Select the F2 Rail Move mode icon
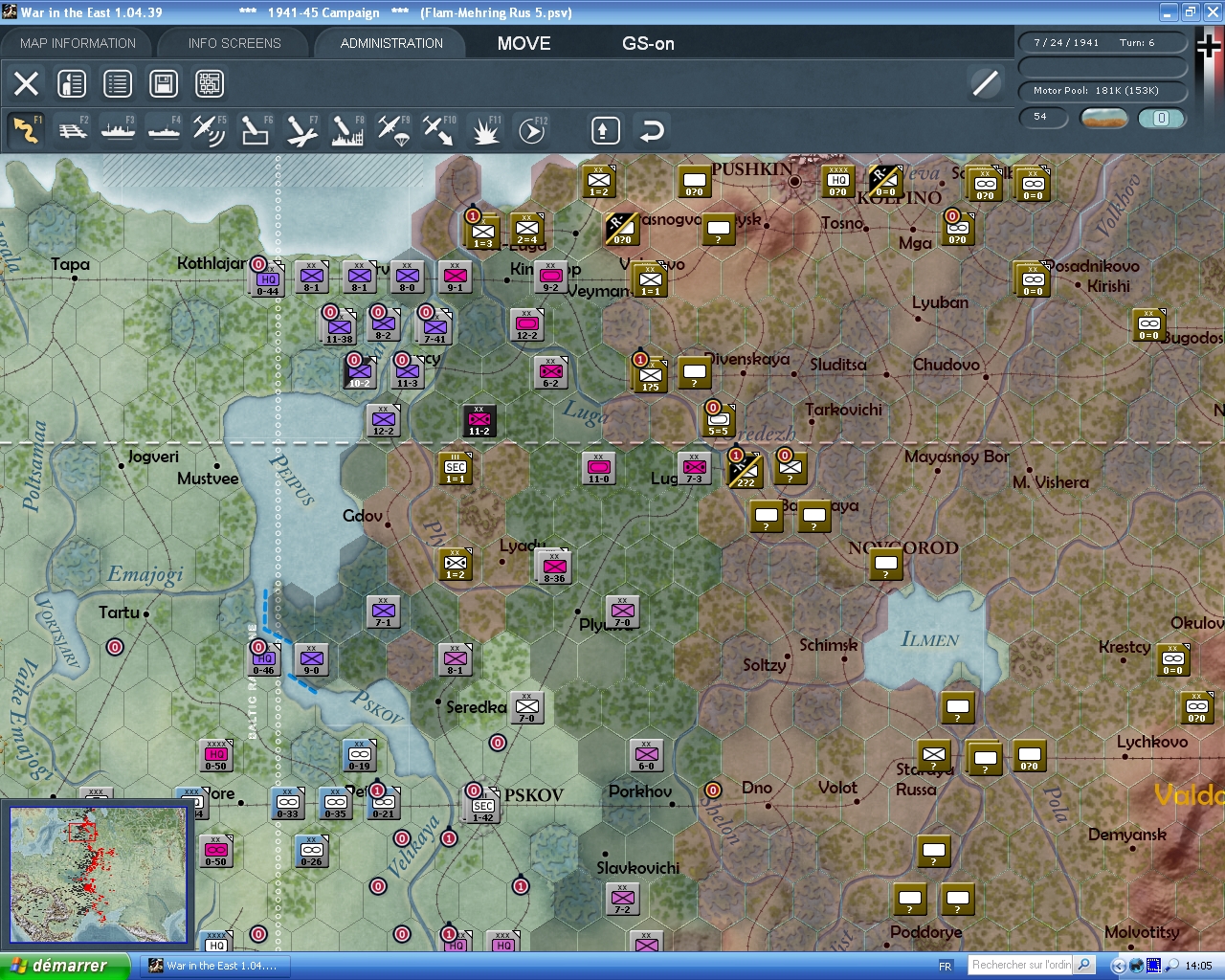 click(73, 130)
